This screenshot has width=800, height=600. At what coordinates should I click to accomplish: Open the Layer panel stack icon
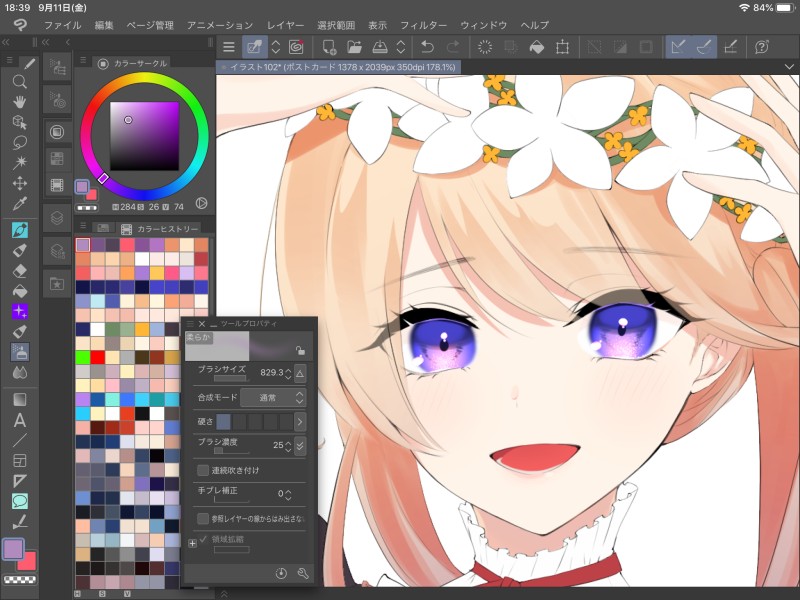pos(57,218)
